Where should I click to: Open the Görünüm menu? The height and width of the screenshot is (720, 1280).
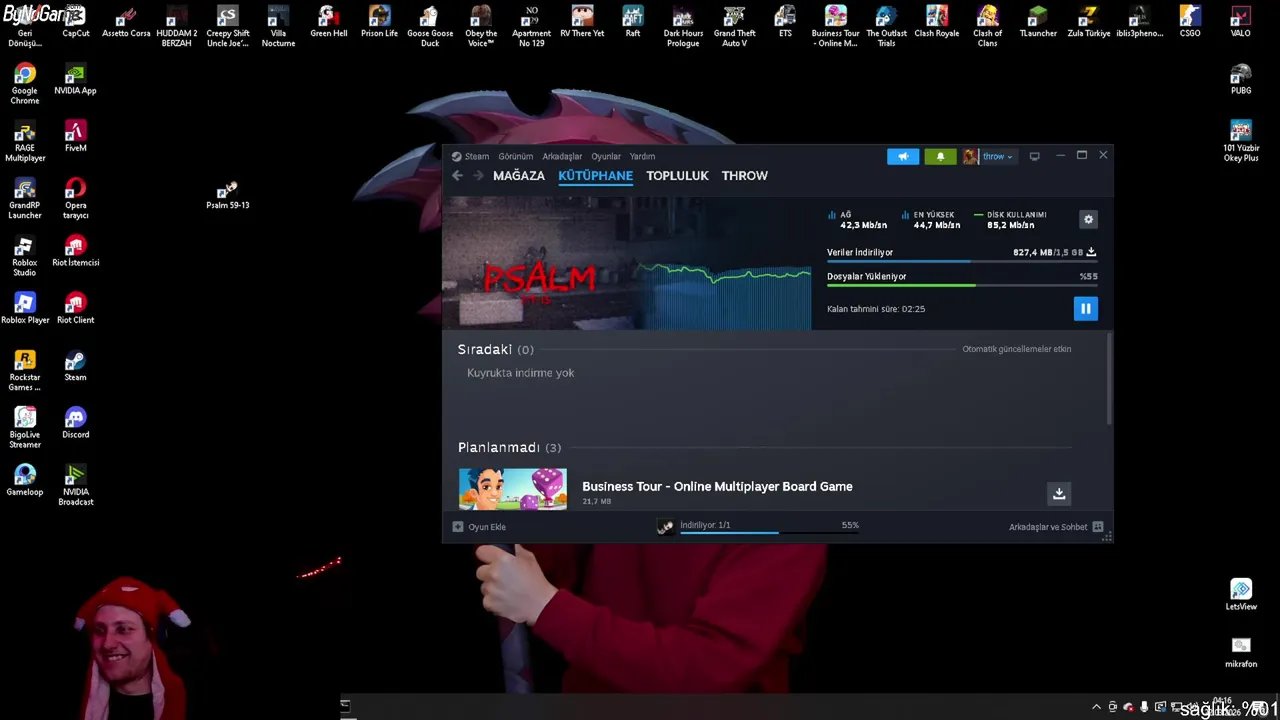[x=516, y=156]
